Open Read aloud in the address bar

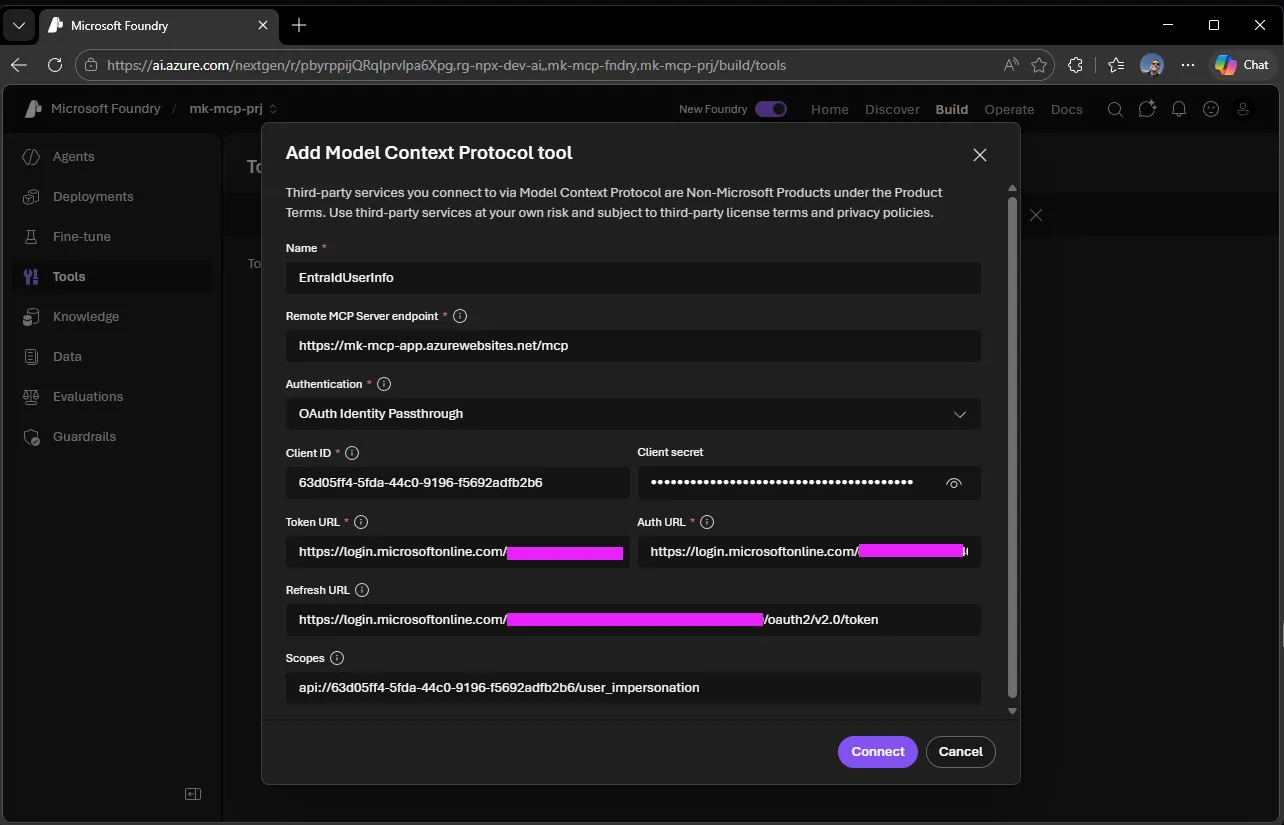(1011, 65)
